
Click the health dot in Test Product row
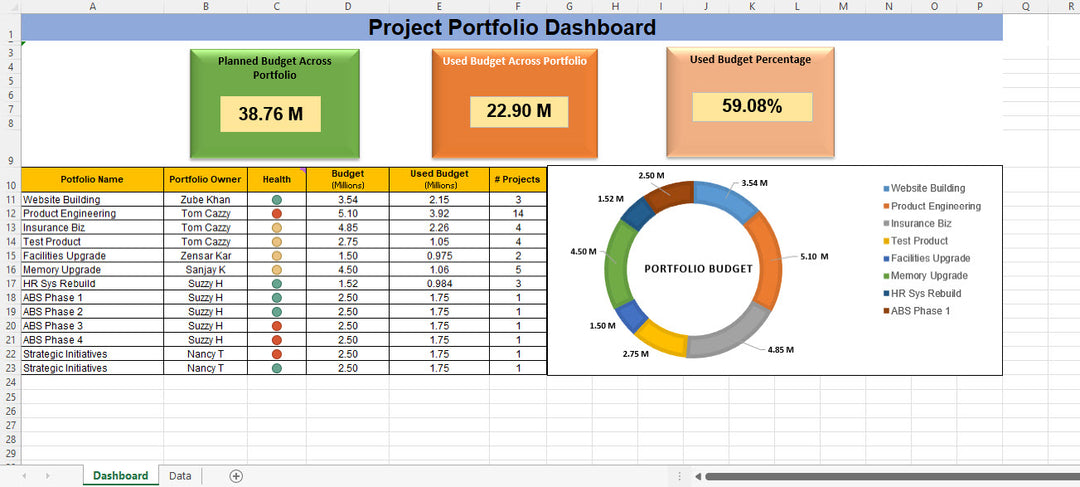[x=277, y=242]
